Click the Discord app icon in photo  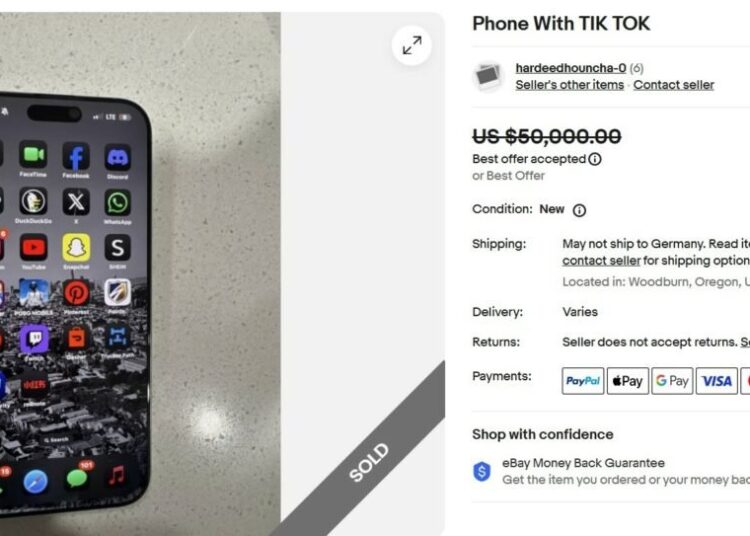[x=118, y=157]
